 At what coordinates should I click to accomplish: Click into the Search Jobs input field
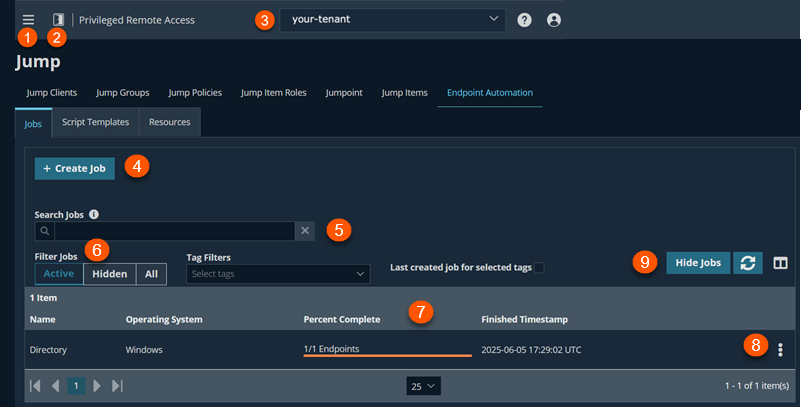point(175,231)
